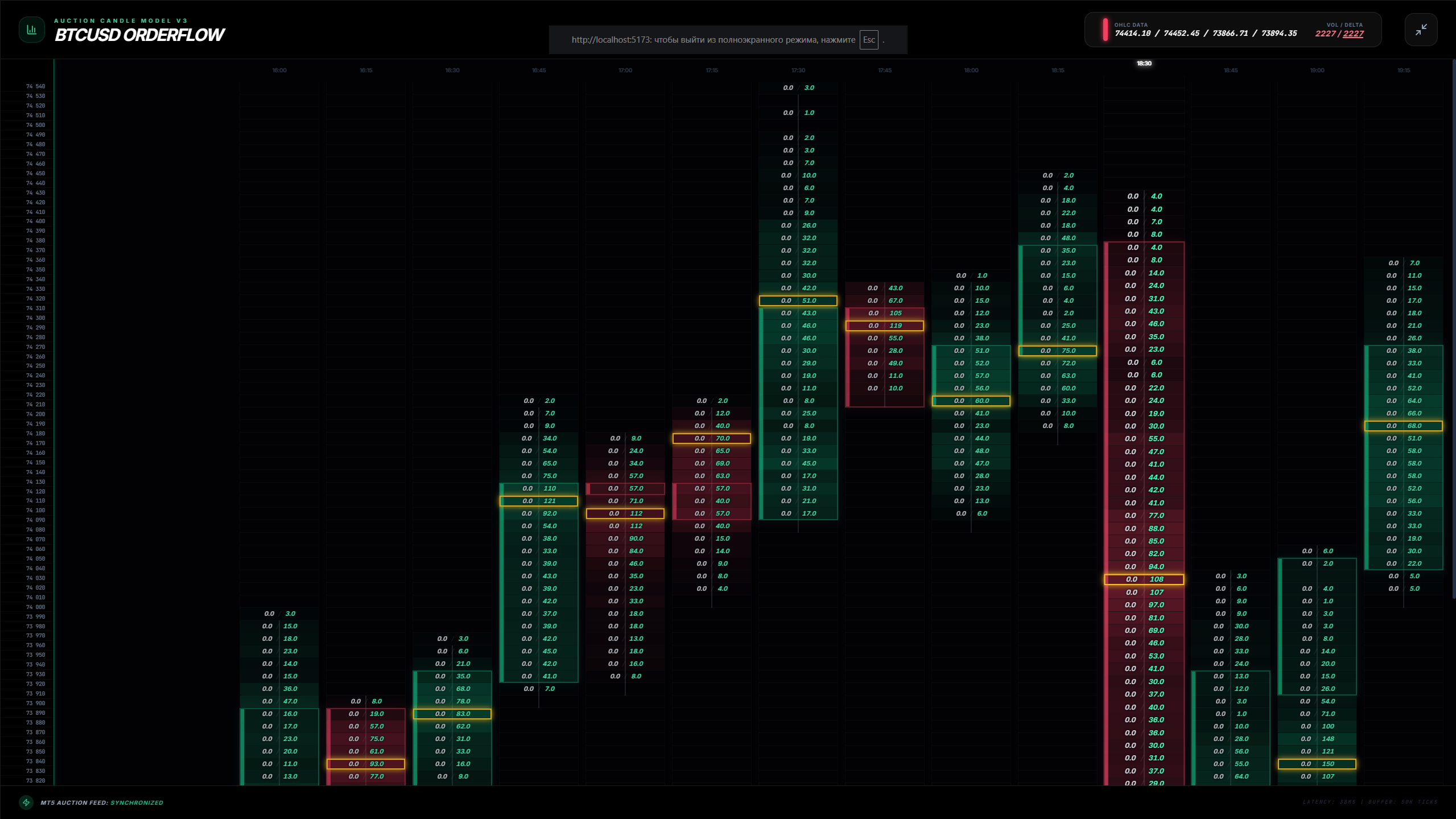Click the 74 000 price axis label
The height and width of the screenshot is (819, 1456).
tap(35, 607)
